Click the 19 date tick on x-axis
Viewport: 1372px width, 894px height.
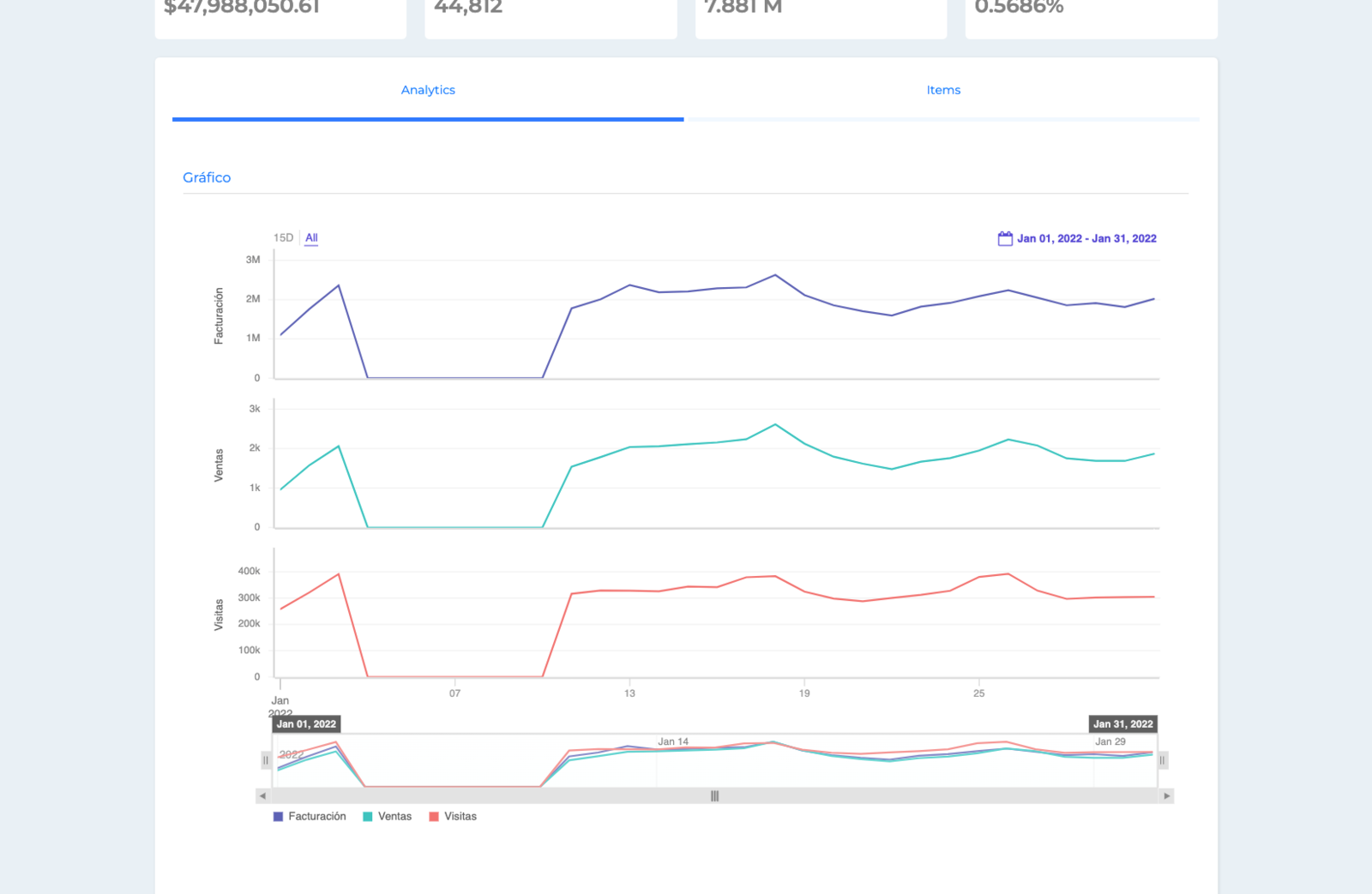pyautogui.click(x=804, y=693)
